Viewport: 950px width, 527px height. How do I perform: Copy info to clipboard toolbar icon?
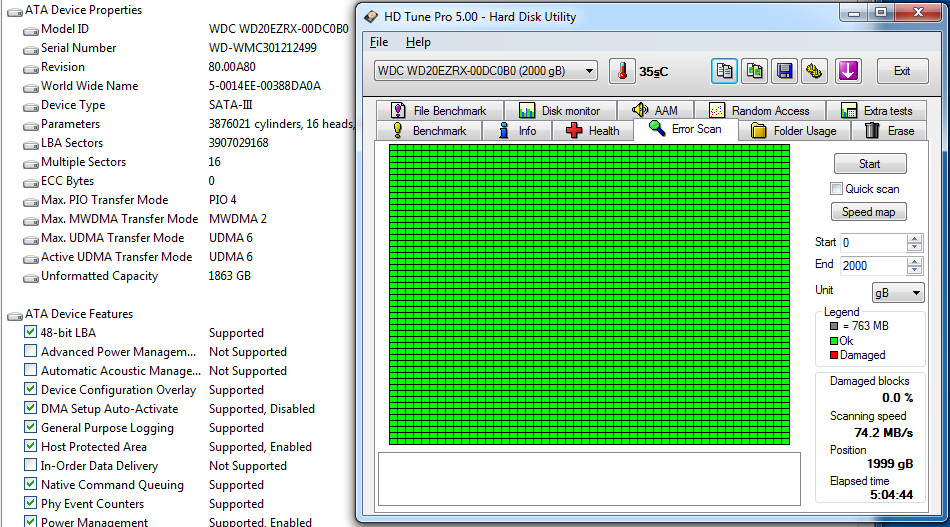724,71
